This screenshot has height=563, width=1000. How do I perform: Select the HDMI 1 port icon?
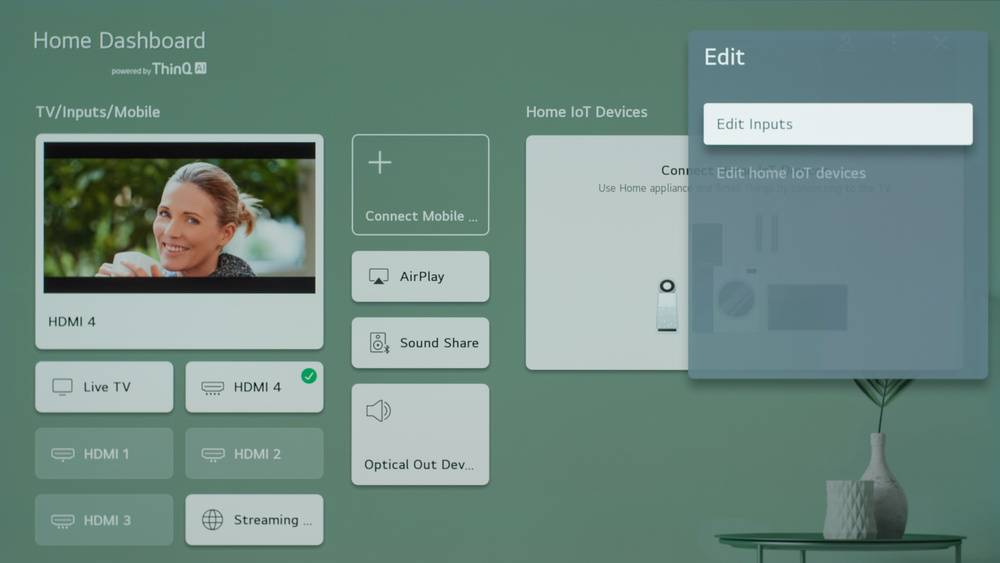pyautogui.click(x=62, y=454)
